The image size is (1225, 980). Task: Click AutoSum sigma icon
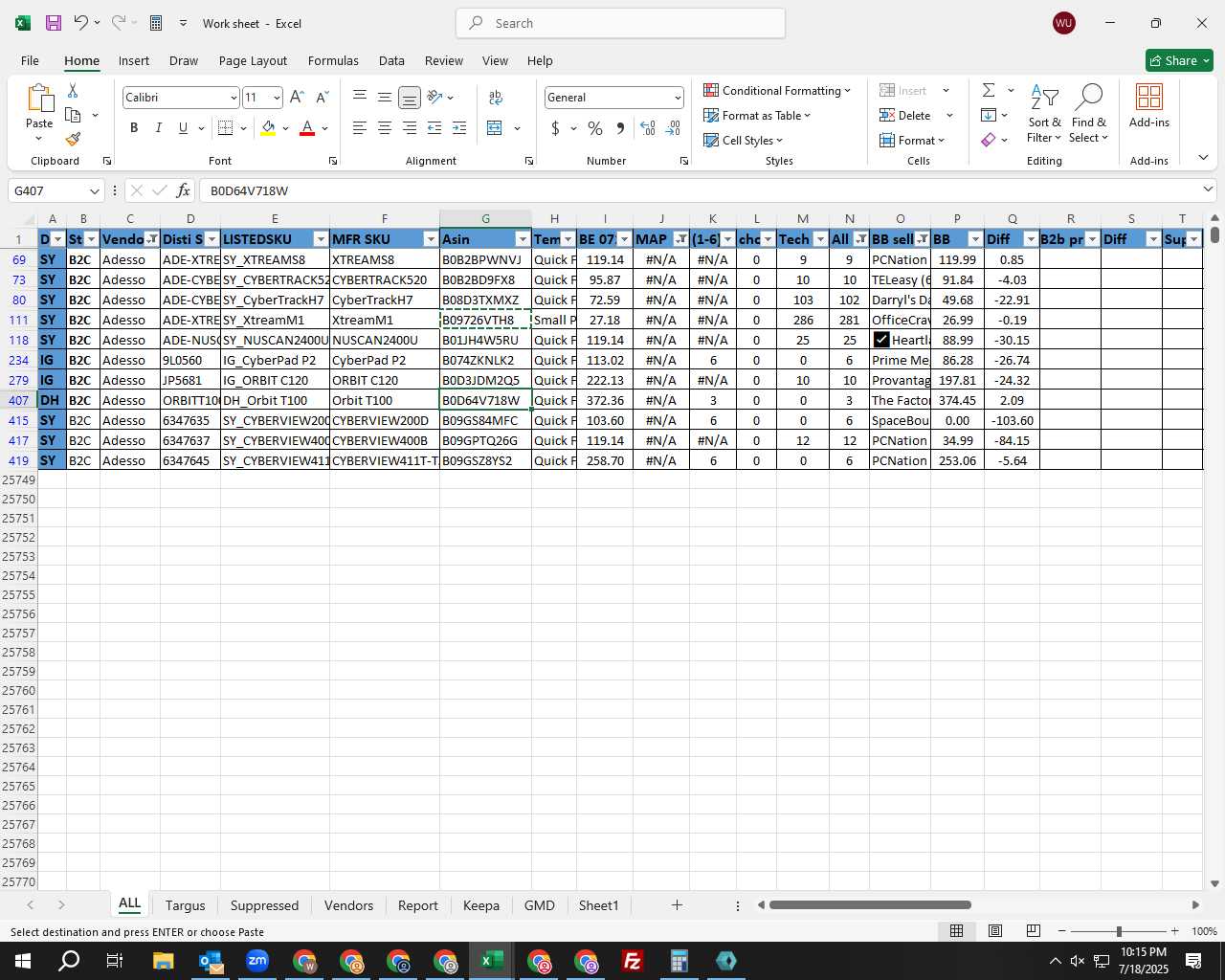989,90
